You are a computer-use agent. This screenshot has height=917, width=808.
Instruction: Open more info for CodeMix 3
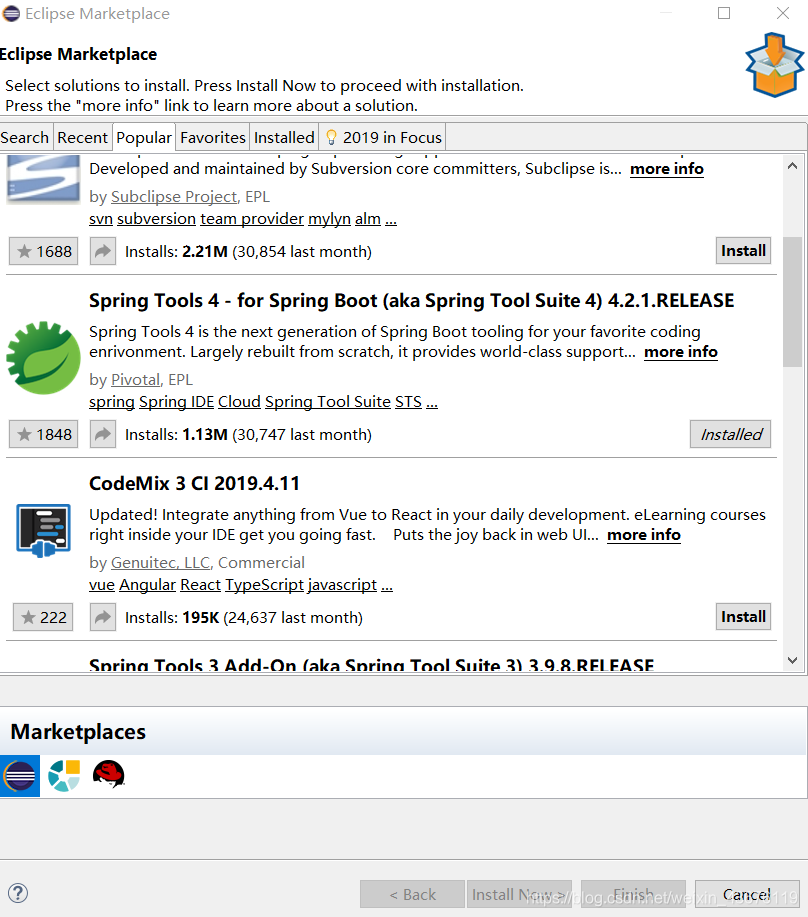point(644,535)
